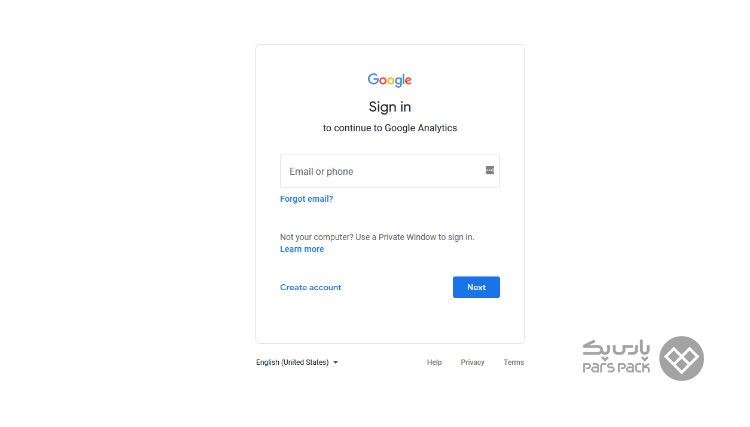The image size is (750, 427).
Task: Click the Pars Pack diamond logo icon
Action: click(681, 358)
